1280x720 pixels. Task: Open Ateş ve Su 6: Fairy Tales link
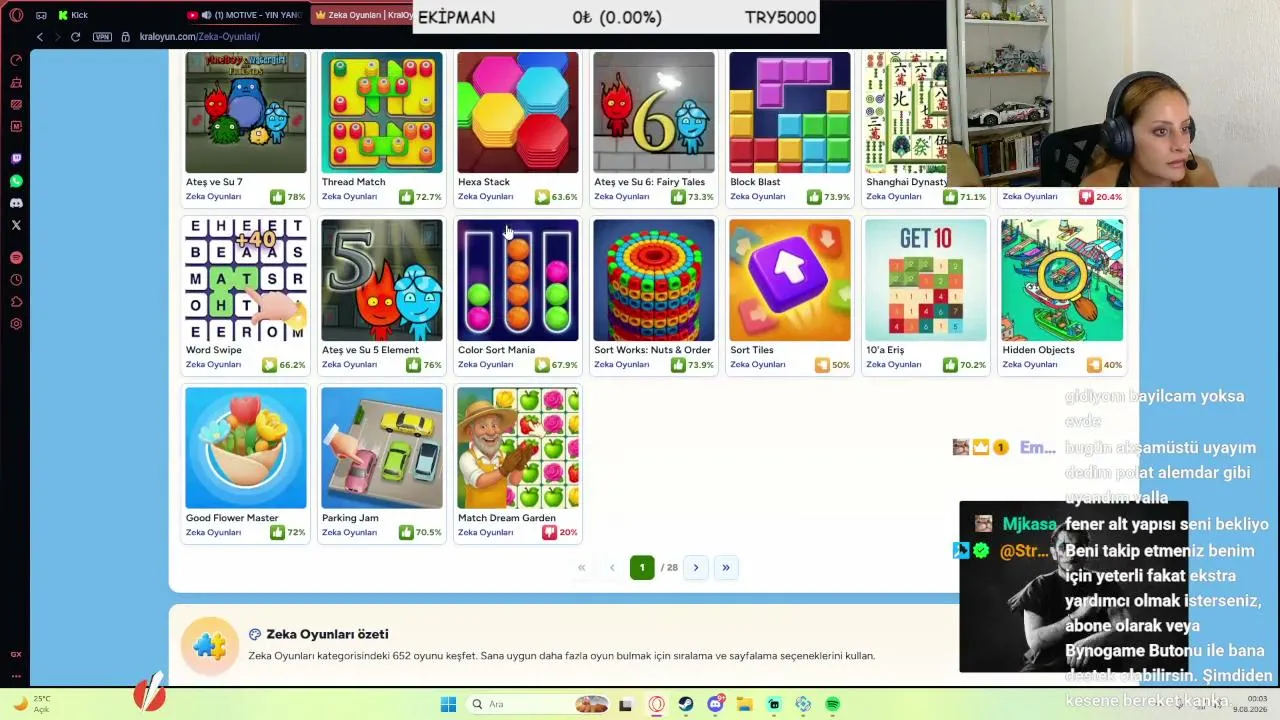[649, 182]
